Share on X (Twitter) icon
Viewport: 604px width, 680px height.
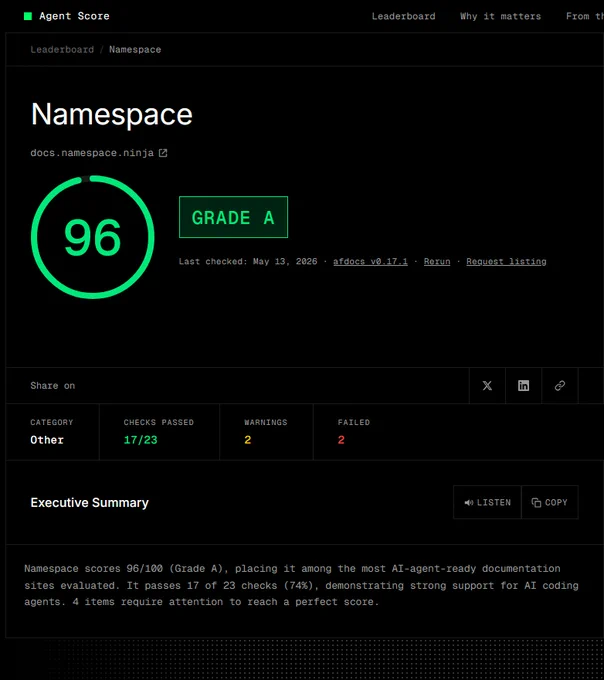point(487,386)
